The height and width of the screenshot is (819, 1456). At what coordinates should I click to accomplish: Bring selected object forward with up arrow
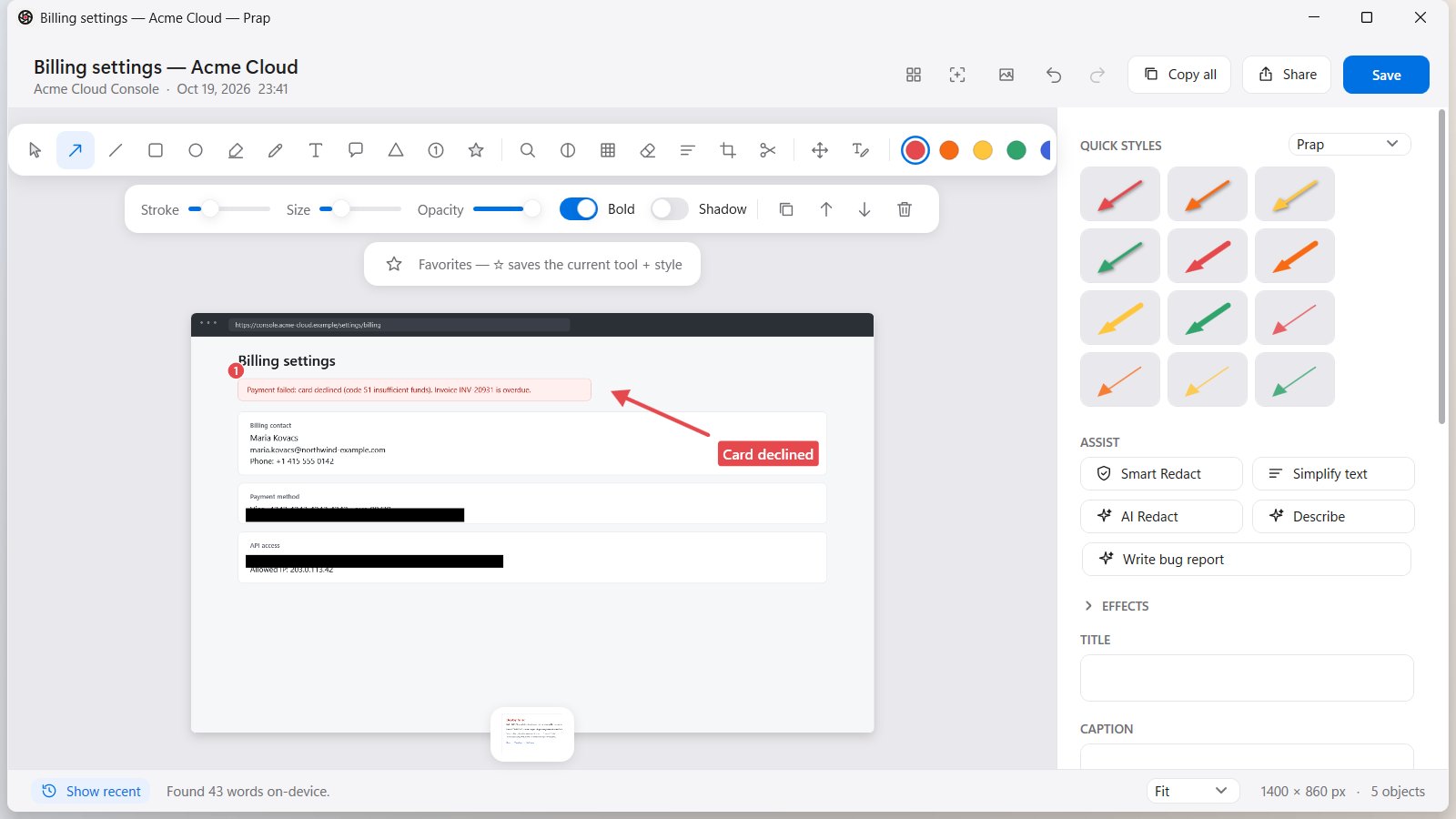(x=826, y=209)
